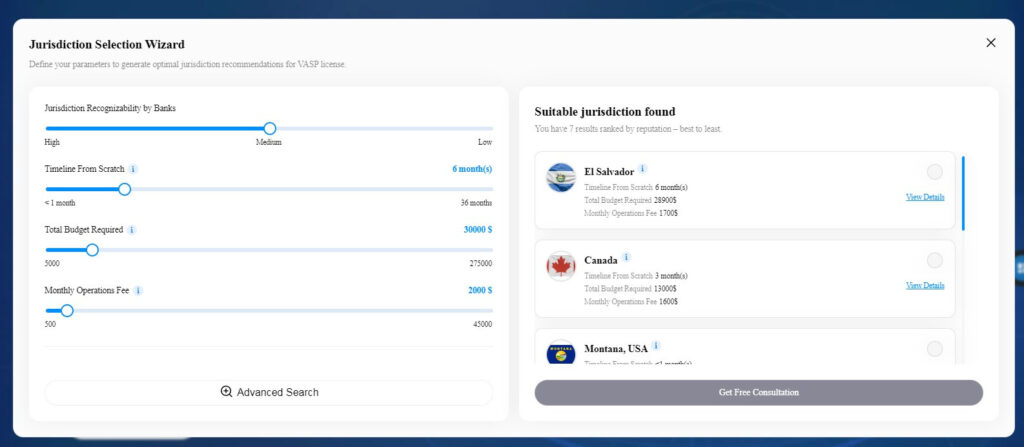Viewport: 1024px width, 447px height.
Task: Click the Montana state flag icon
Action: pos(561,353)
